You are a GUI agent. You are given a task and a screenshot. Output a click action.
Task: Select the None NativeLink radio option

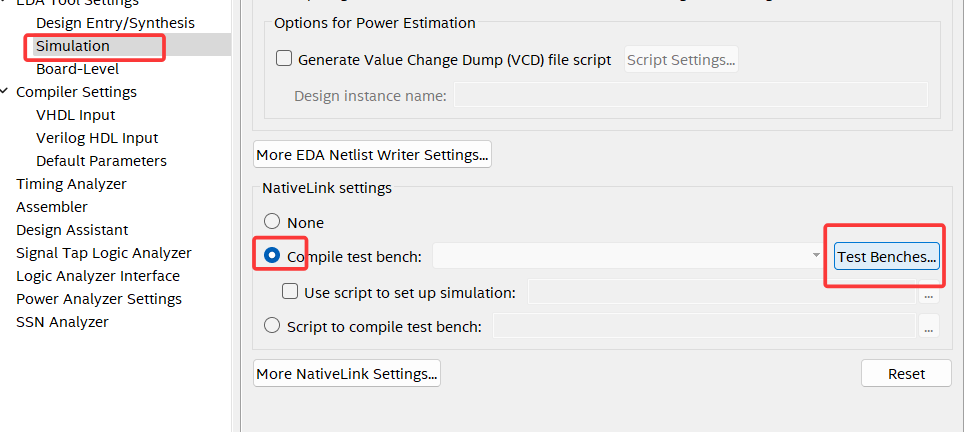tap(272, 222)
